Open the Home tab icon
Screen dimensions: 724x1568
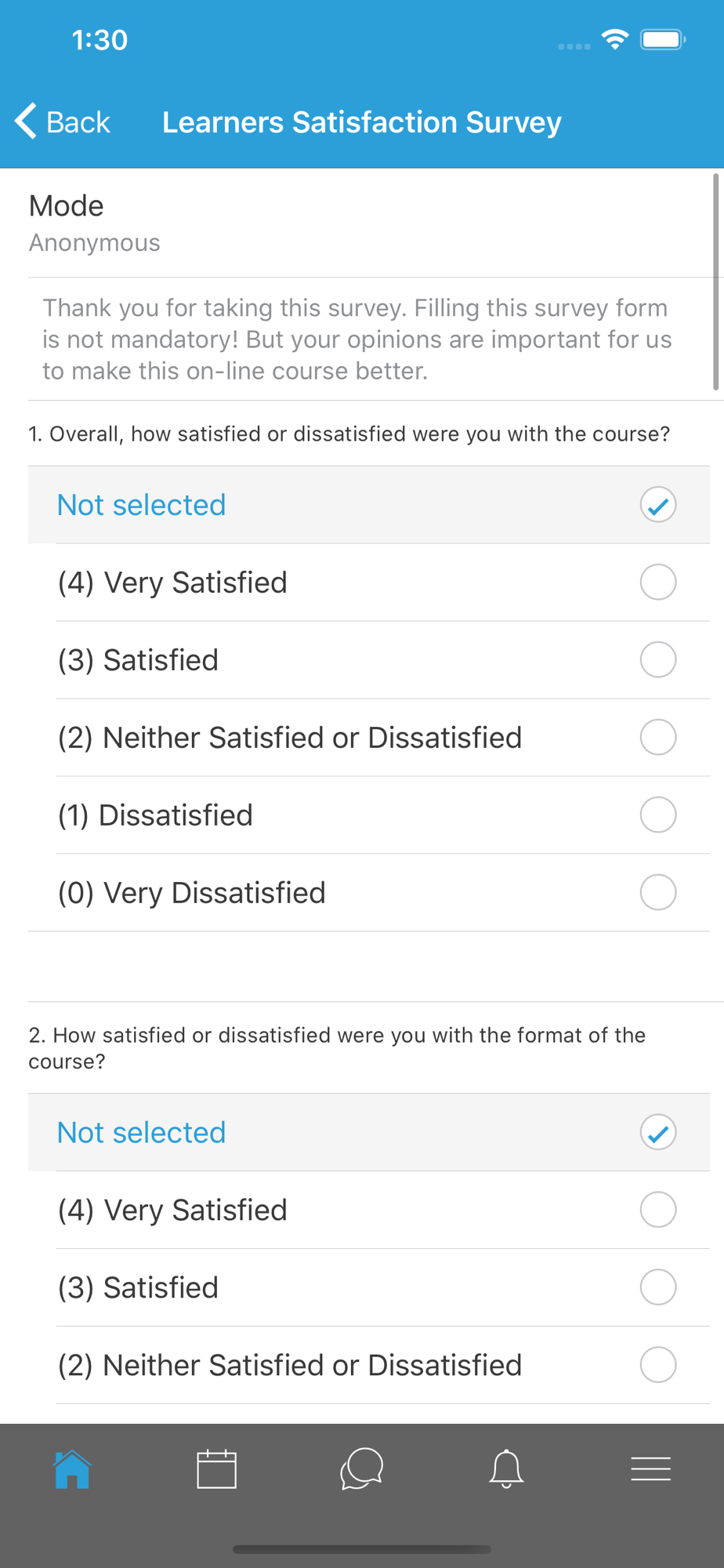pos(72,1468)
